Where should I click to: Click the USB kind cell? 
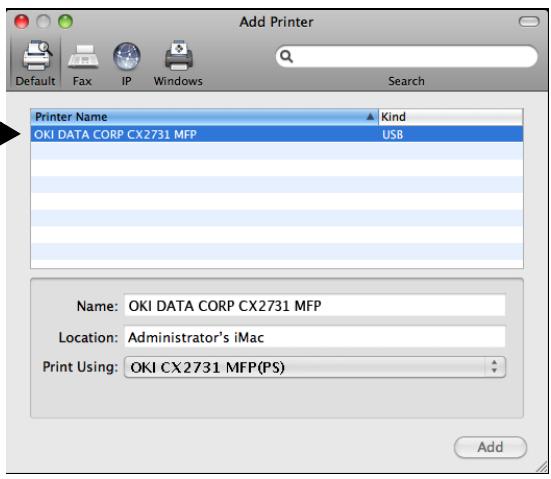point(393,135)
